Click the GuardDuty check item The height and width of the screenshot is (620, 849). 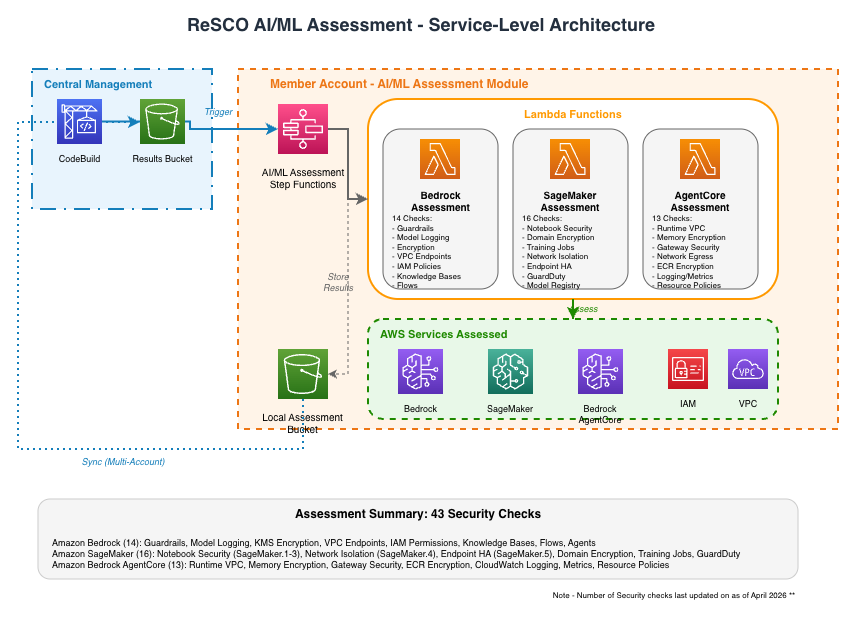click(546, 276)
